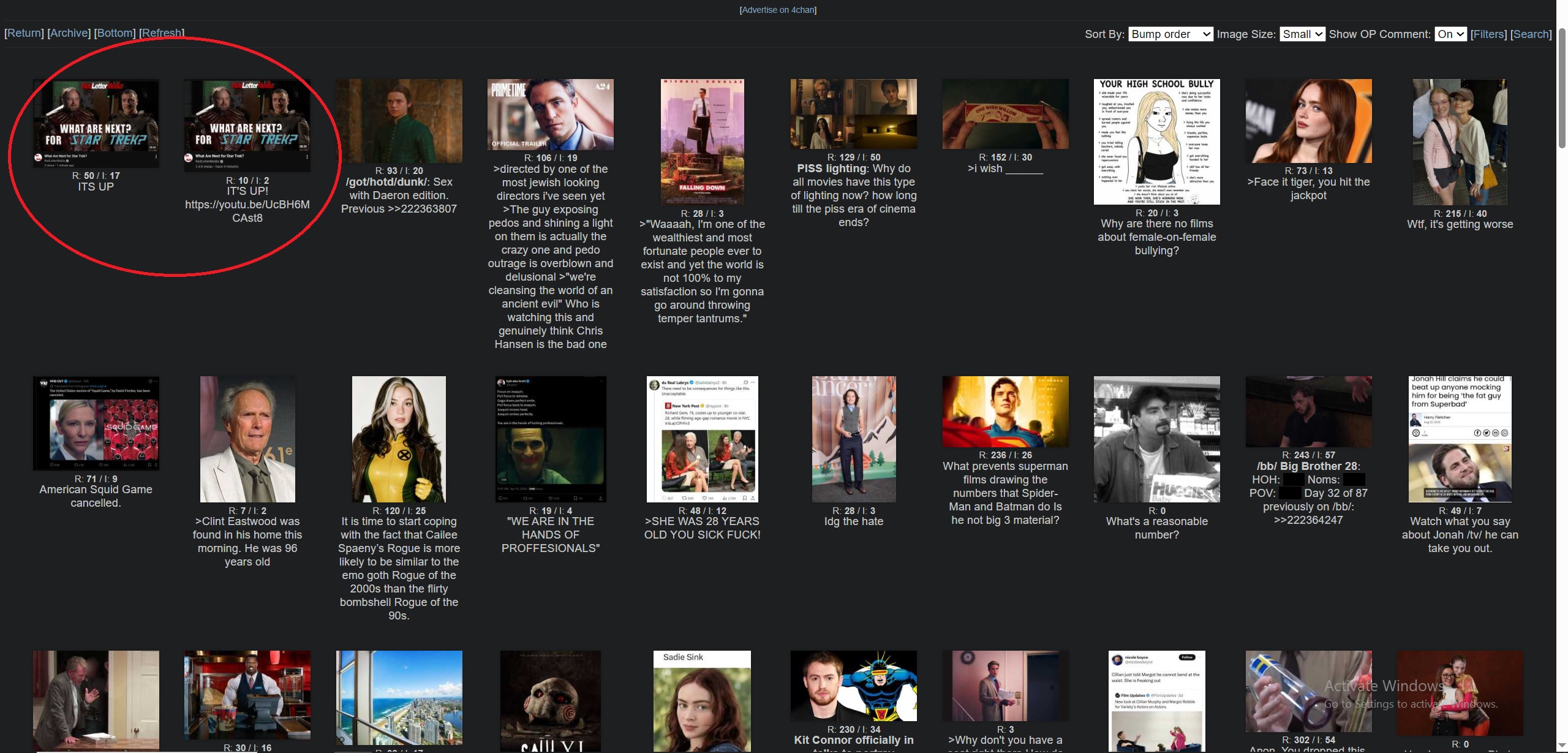Open the /bb/ Big Brother 28 thumbnail

point(1309,412)
